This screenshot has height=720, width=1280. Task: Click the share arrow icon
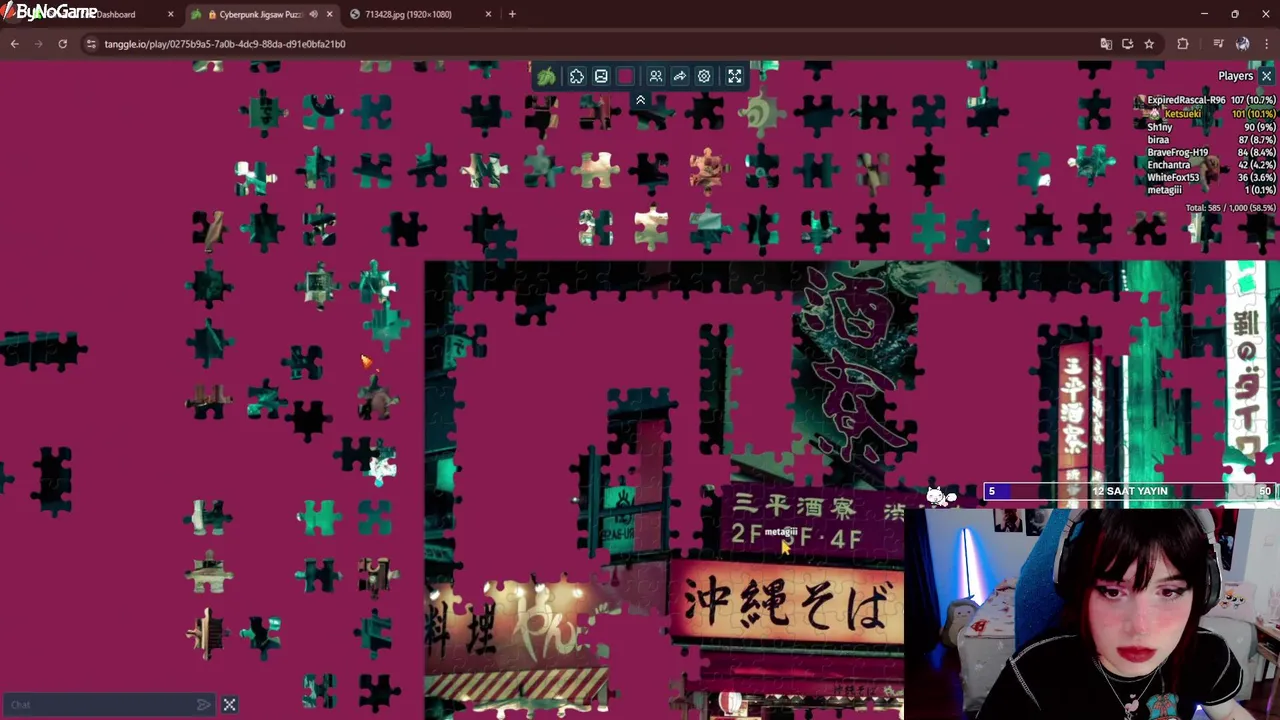tap(680, 76)
